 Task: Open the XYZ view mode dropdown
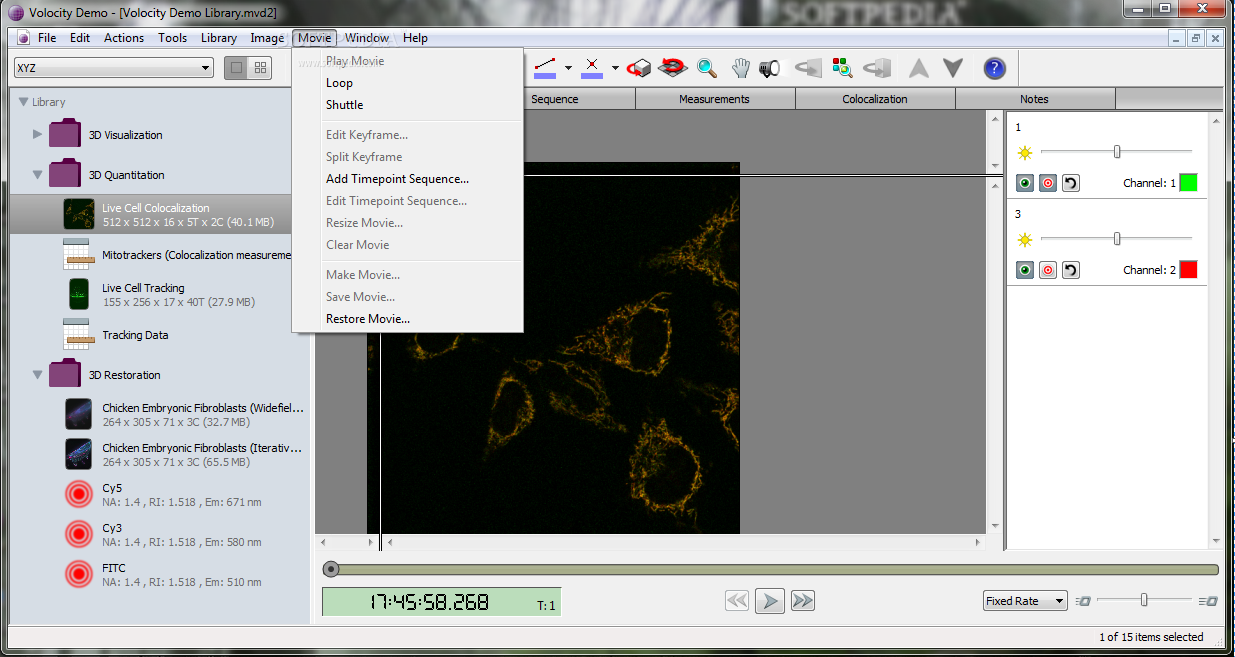point(114,68)
